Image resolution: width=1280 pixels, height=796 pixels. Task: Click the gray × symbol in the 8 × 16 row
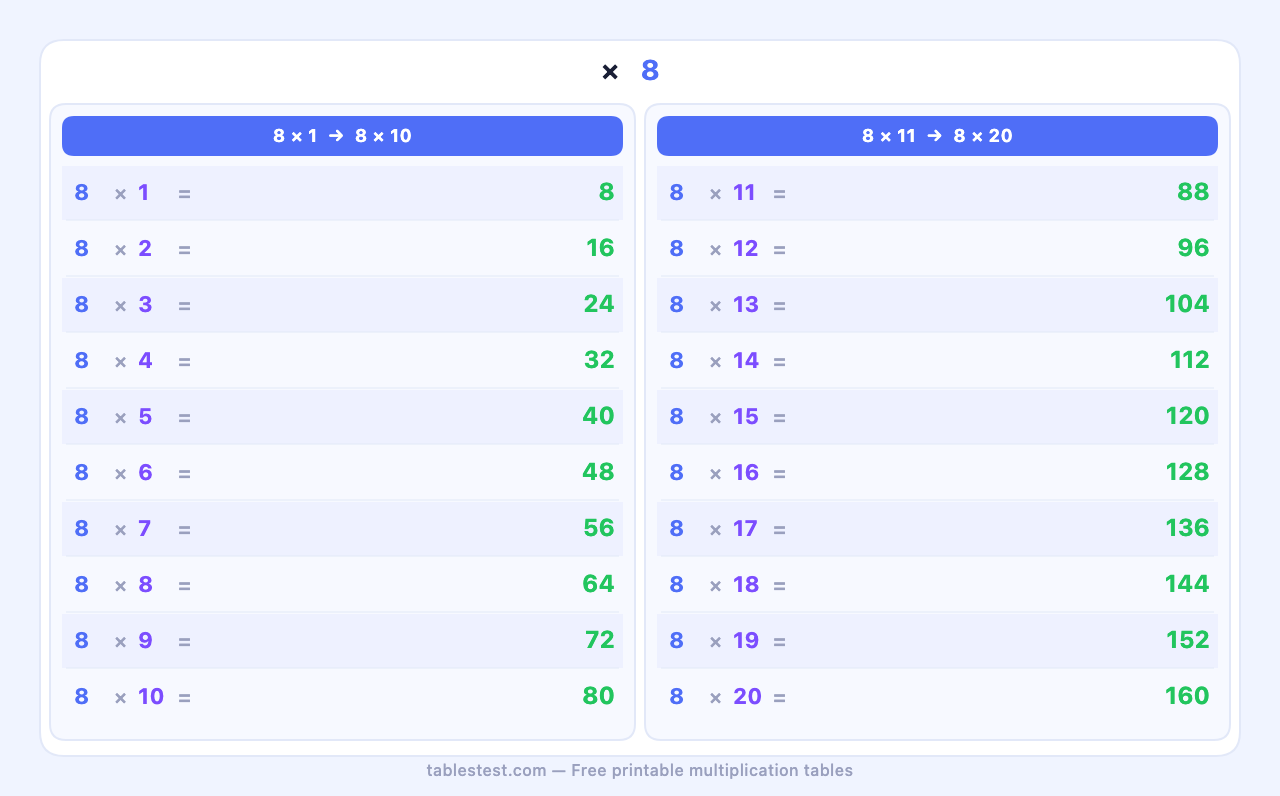click(715, 473)
